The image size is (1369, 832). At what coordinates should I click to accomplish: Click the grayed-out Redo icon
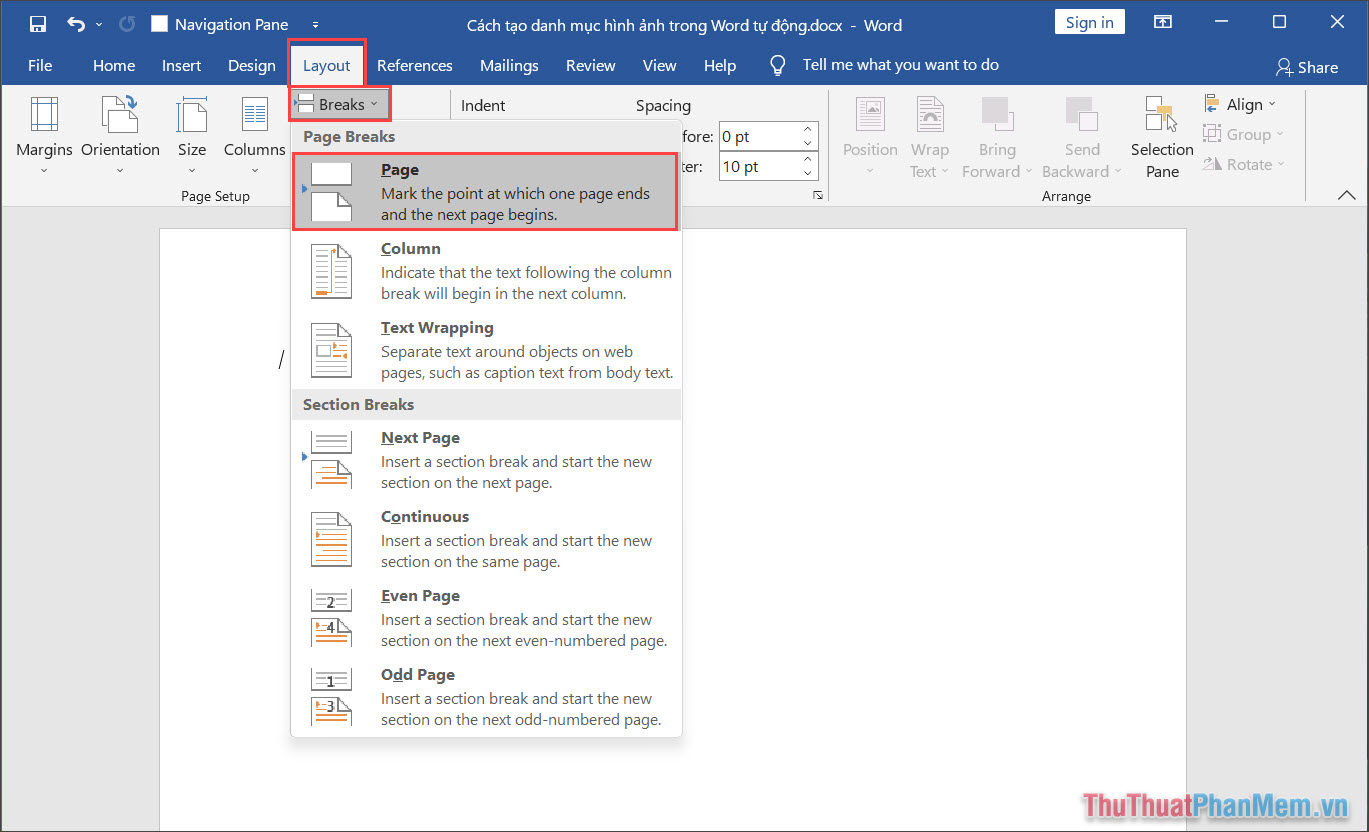click(x=127, y=24)
